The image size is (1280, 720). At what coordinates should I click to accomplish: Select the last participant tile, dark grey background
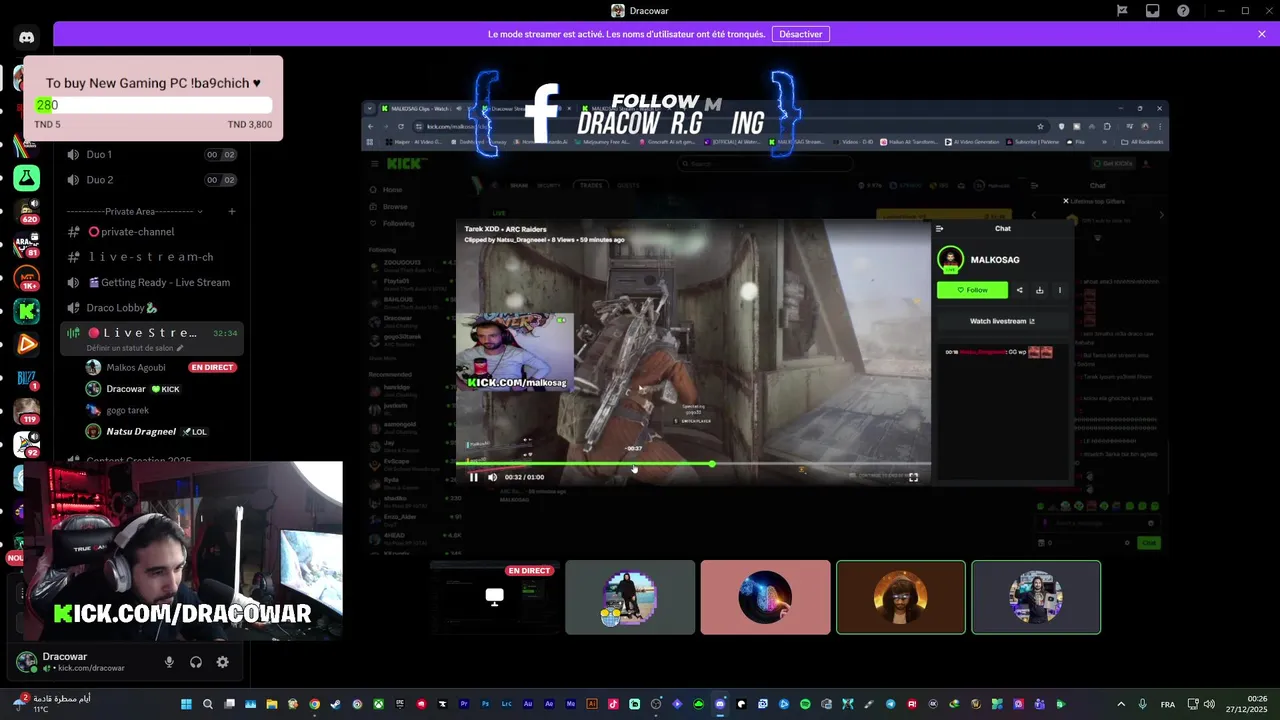(1036, 597)
